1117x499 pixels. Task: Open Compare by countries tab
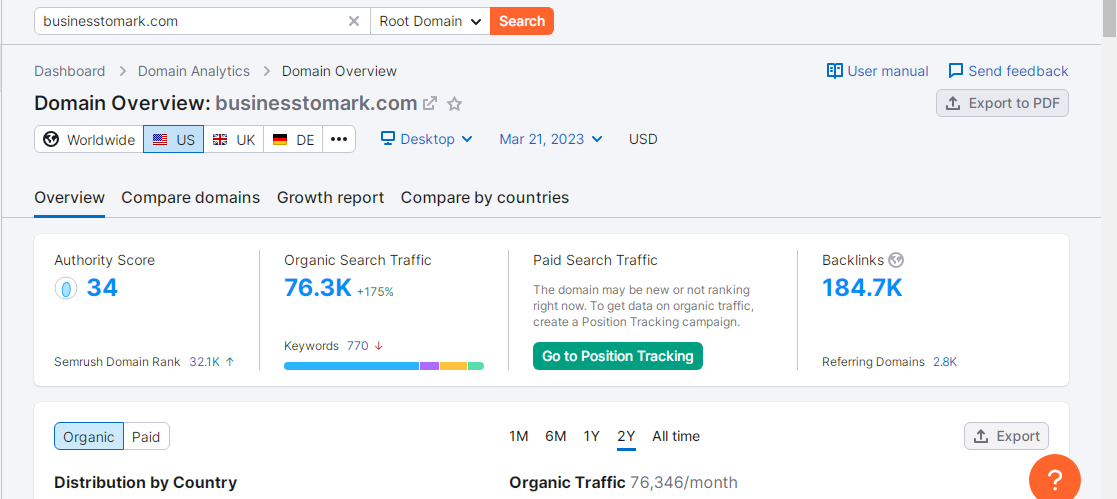485,197
